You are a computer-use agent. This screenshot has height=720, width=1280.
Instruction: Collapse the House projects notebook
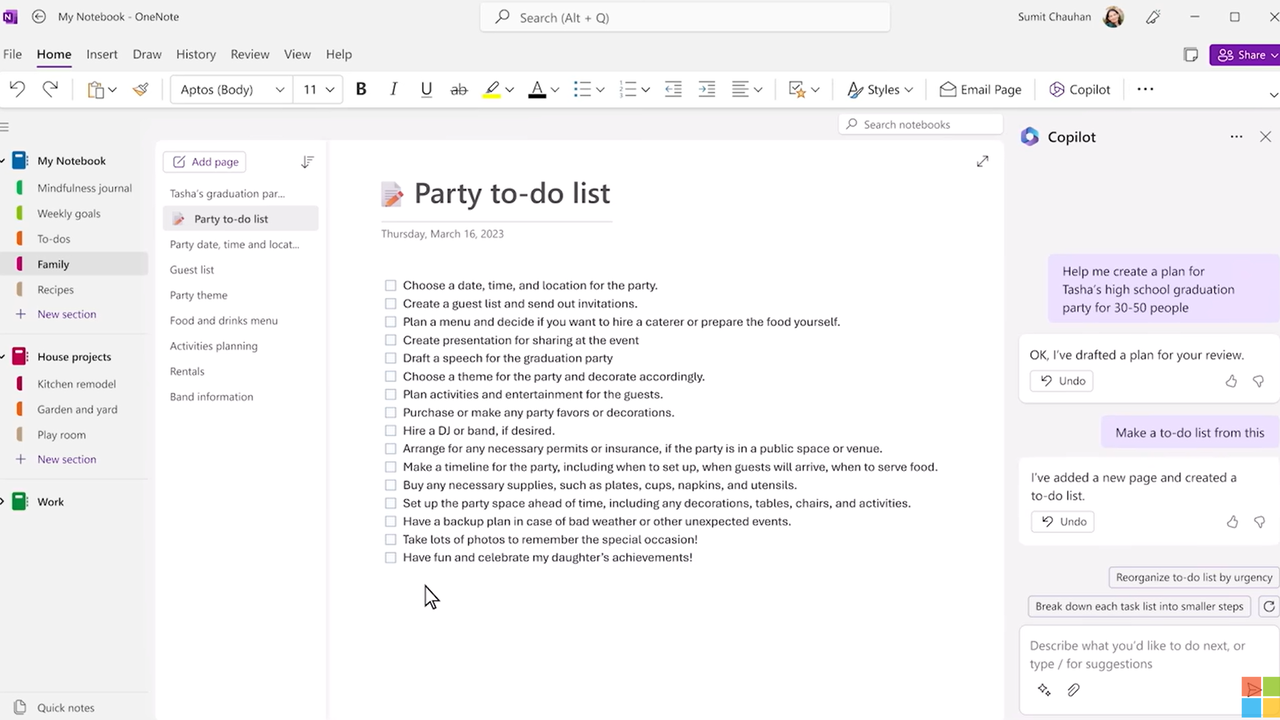click(x=4, y=357)
